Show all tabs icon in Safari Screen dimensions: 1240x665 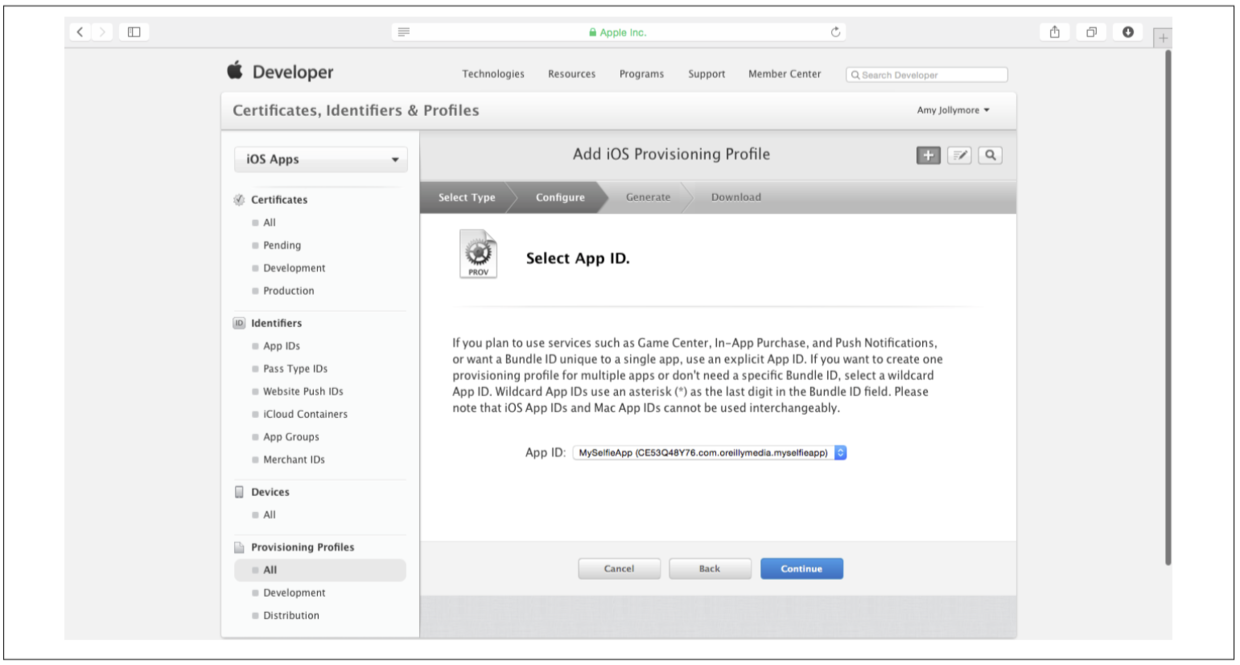point(1091,32)
